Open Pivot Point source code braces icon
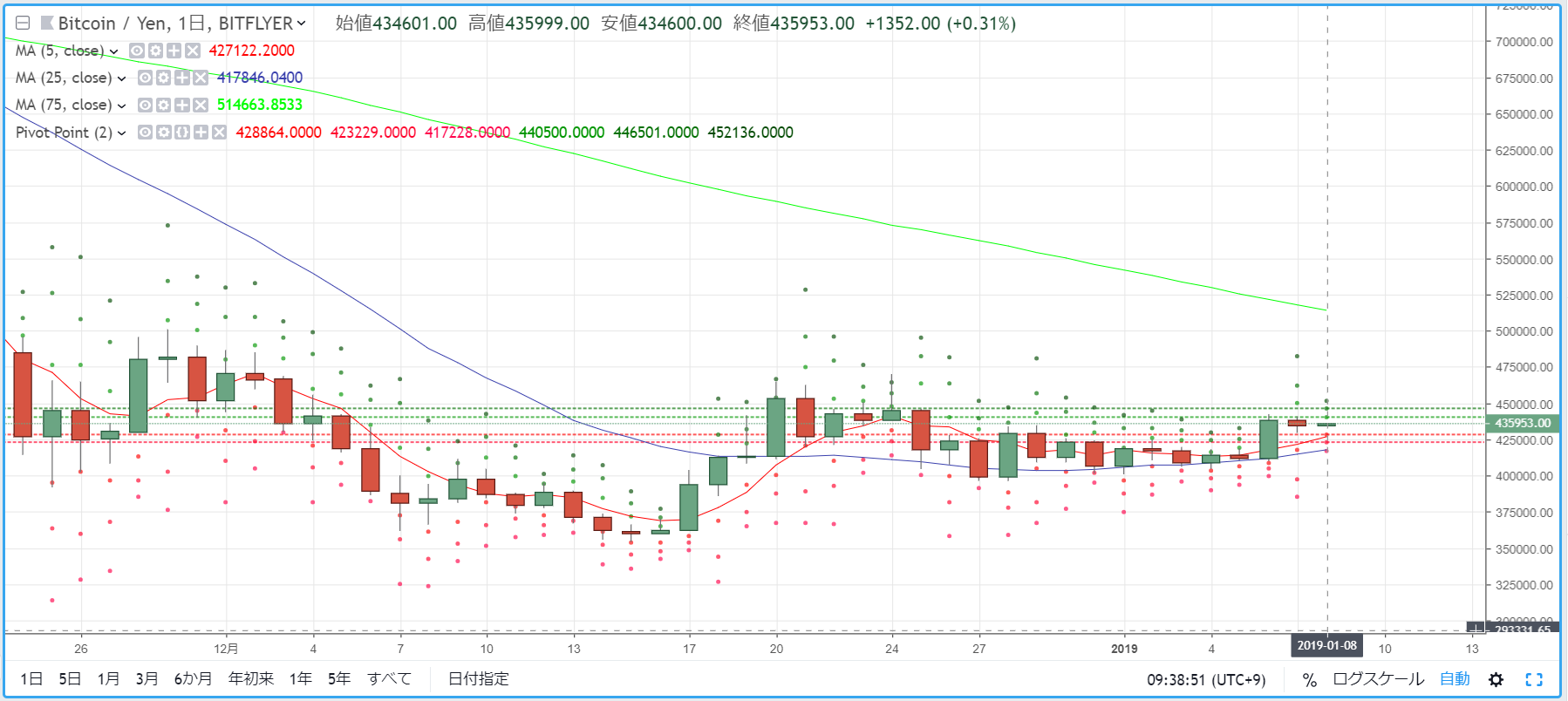Viewport: 1568px width, 701px height. [182, 133]
